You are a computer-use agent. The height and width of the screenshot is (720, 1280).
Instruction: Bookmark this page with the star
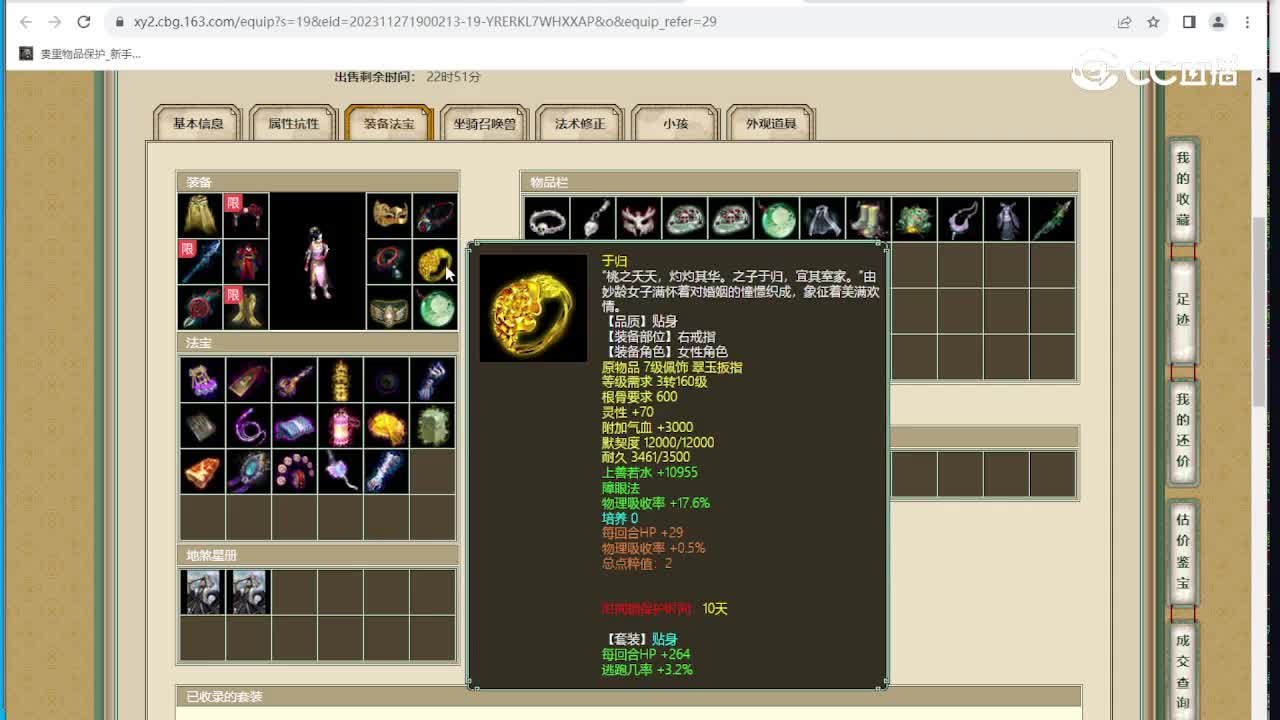(x=1153, y=21)
